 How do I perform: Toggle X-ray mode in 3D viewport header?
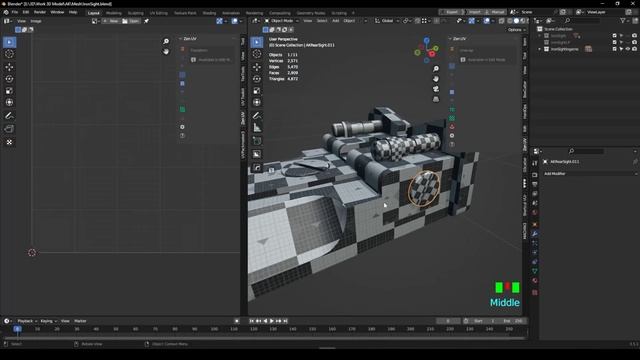[x=501, y=21]
